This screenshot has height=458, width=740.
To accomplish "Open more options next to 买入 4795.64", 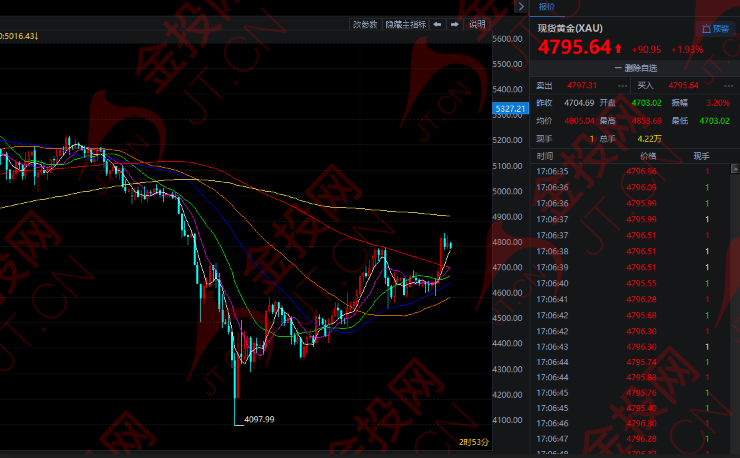I will [x=729, y=85].
